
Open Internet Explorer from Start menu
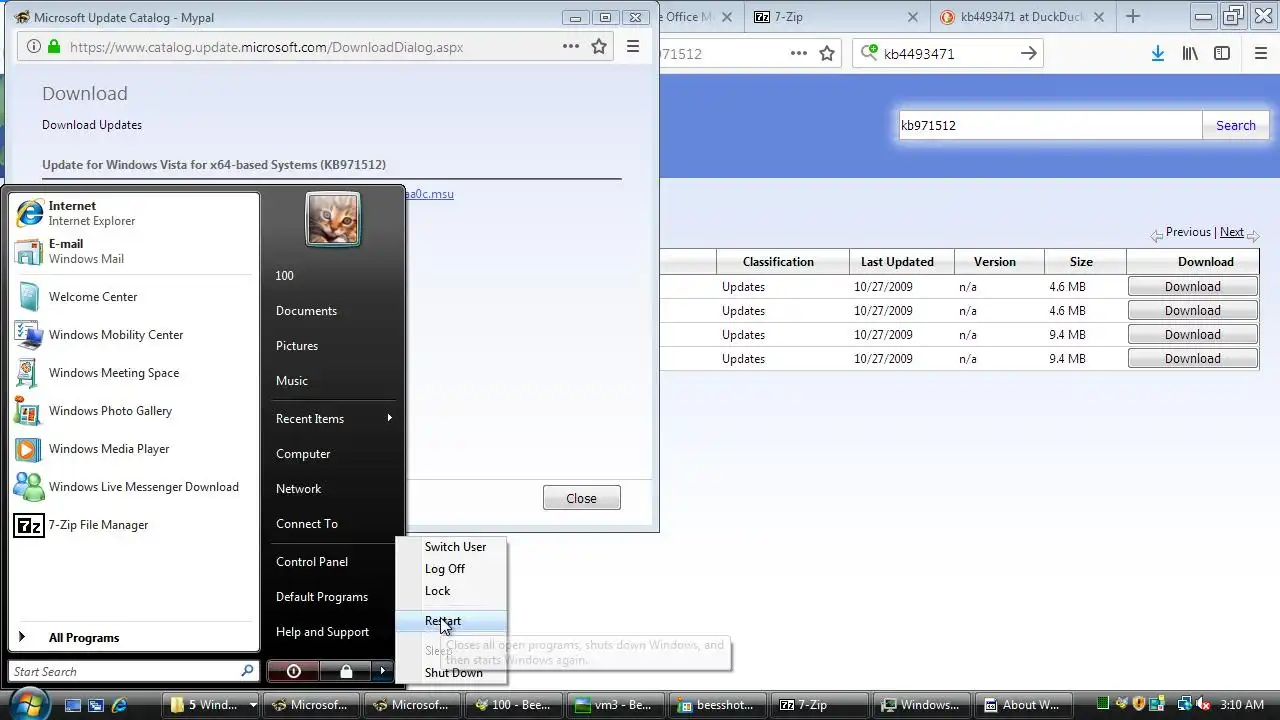(x=133, y=213)
